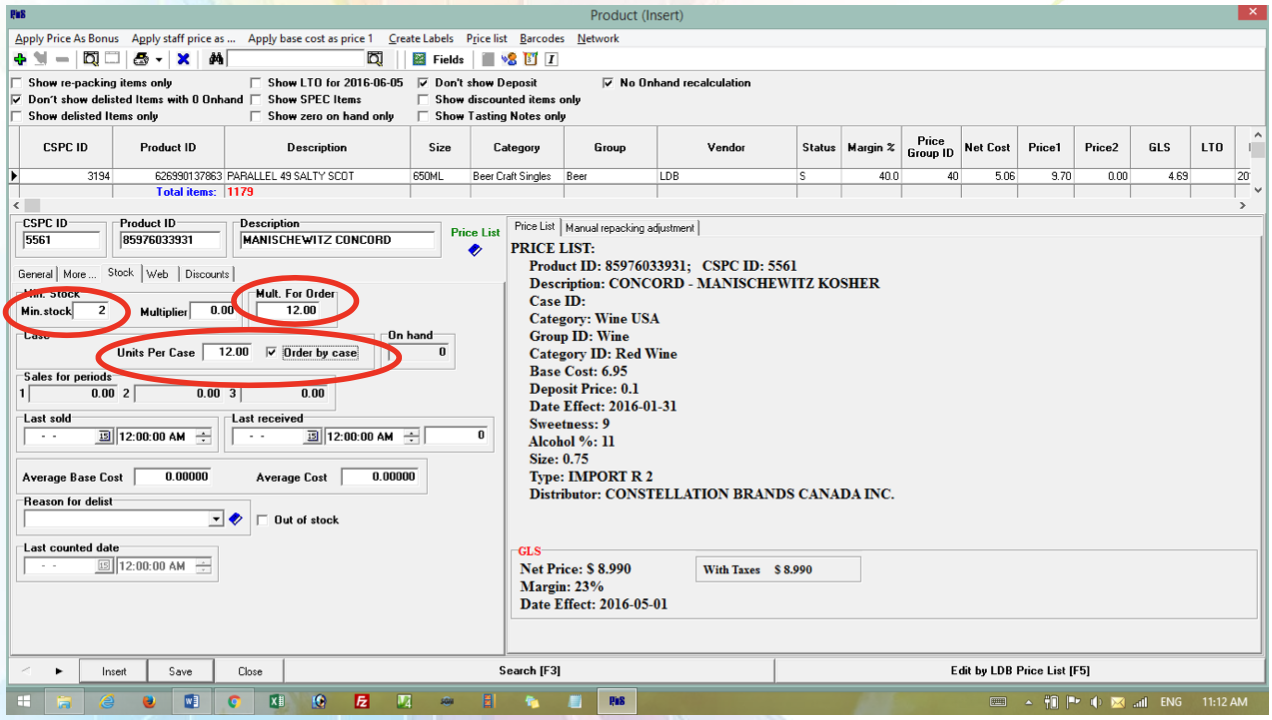Click the Save button
The height and width of the screenshot is (720, 1272).
[x=181, y=671]
